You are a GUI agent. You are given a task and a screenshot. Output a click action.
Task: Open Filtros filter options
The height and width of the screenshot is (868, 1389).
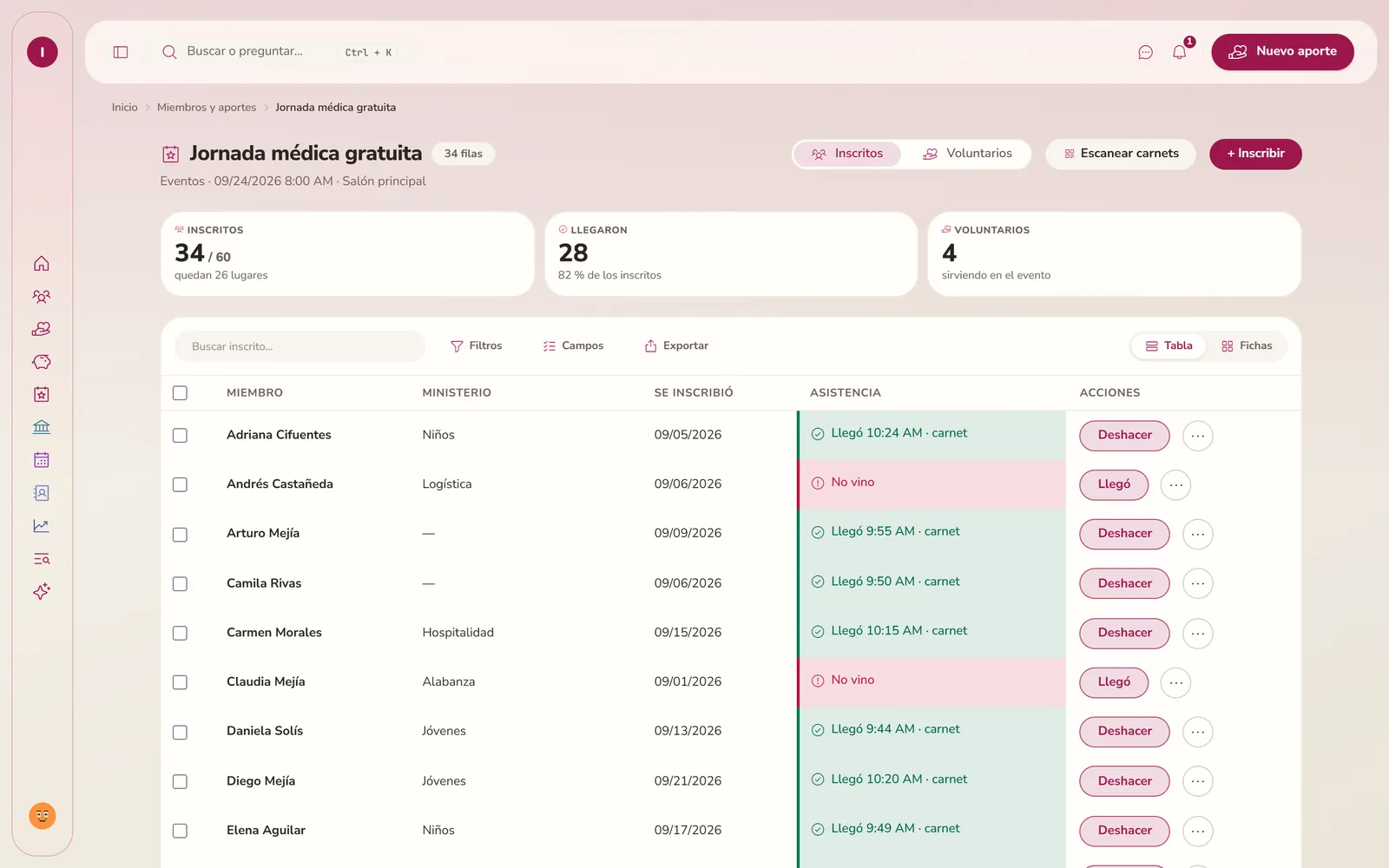[x=476, y=345]
